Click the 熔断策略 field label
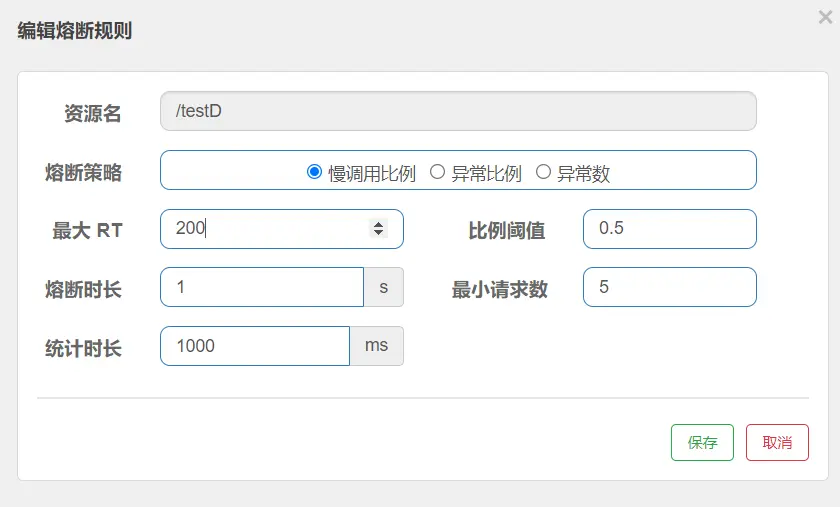Viewport: 840px width, 507px height. [x=84, y=173]
